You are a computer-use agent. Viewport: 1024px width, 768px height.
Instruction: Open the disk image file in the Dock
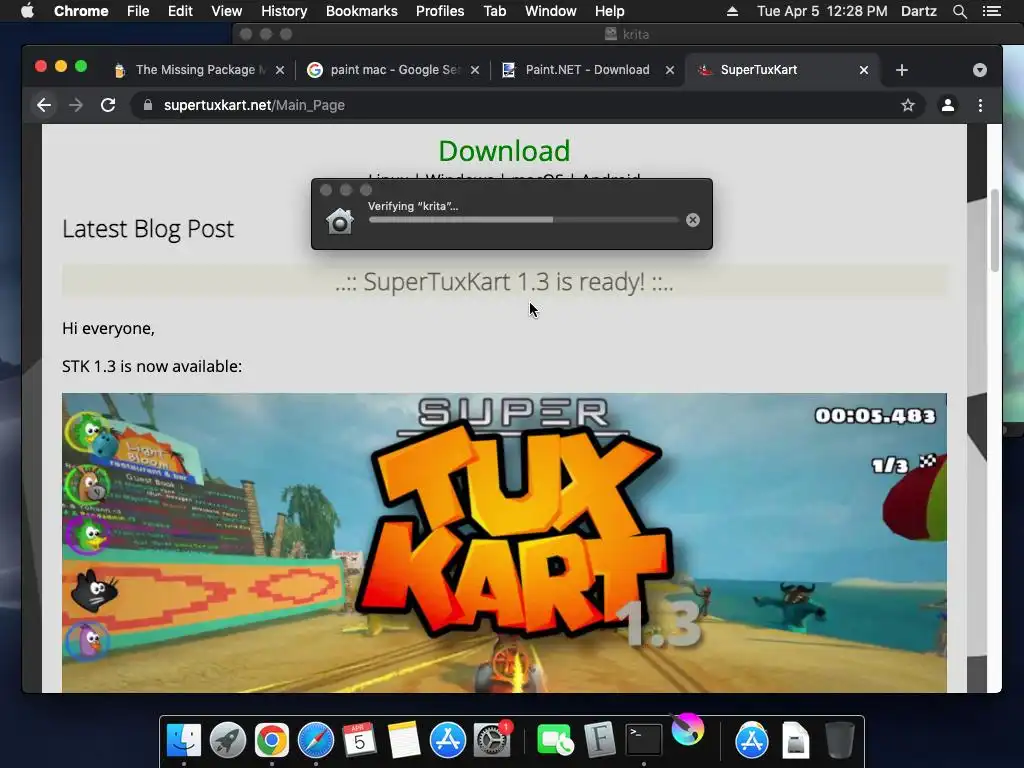pyautogui.click(x=795, y=741)
